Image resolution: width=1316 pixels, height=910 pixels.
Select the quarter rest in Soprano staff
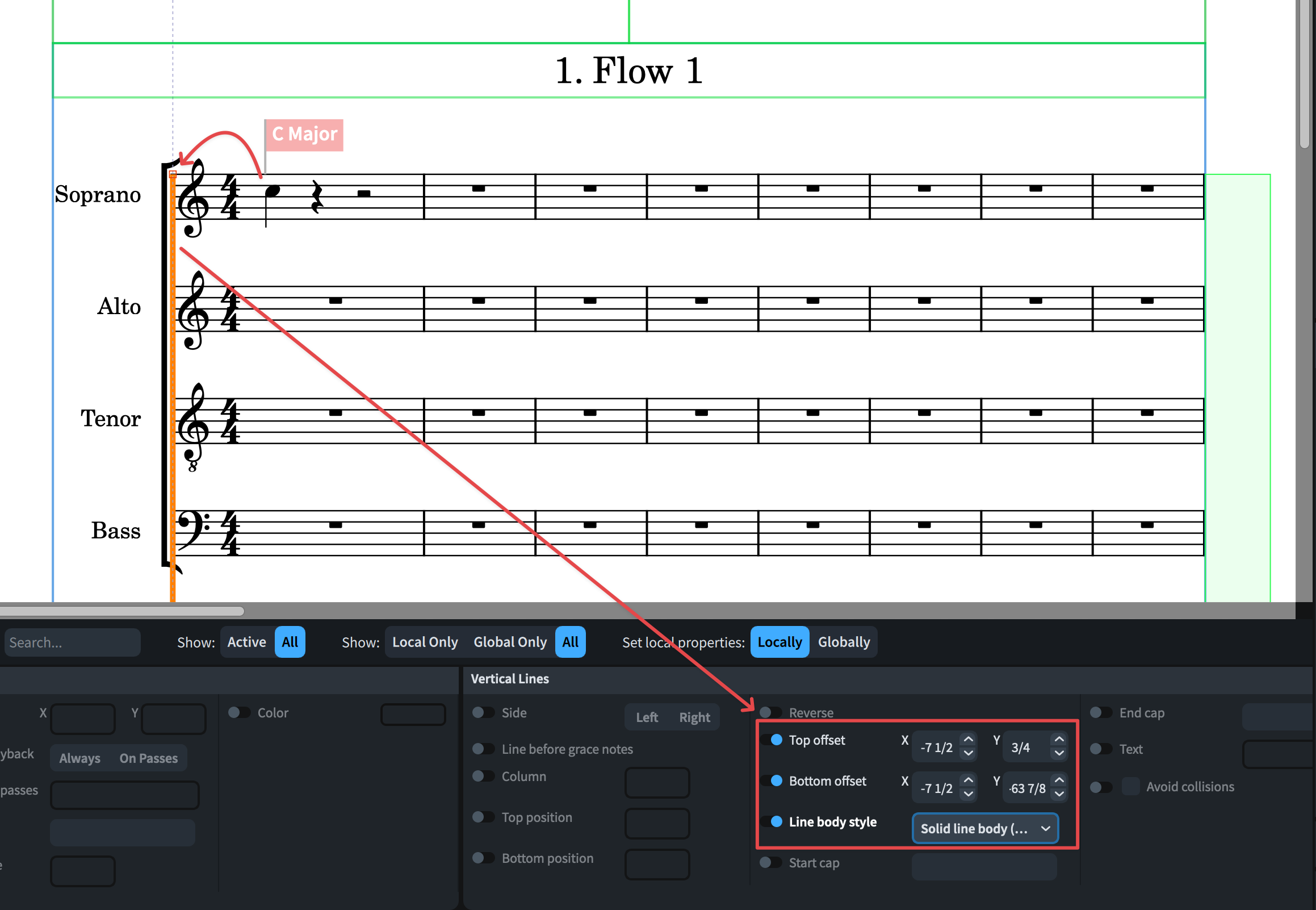point(317,197)
